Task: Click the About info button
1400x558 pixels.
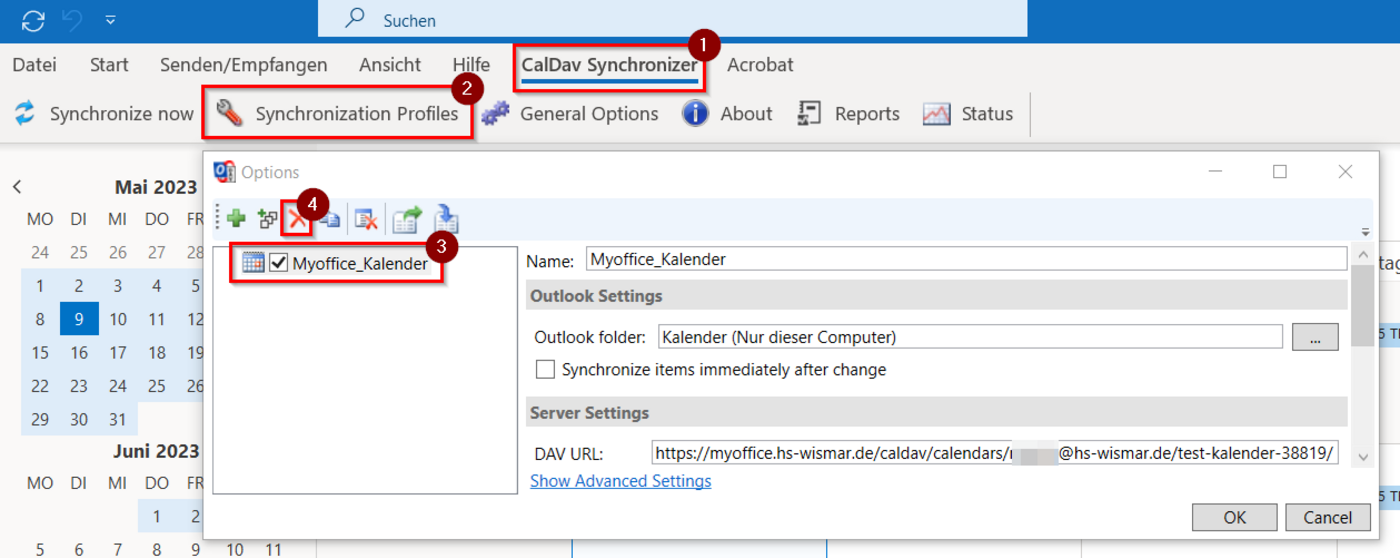Action: [x=727, y=114]
